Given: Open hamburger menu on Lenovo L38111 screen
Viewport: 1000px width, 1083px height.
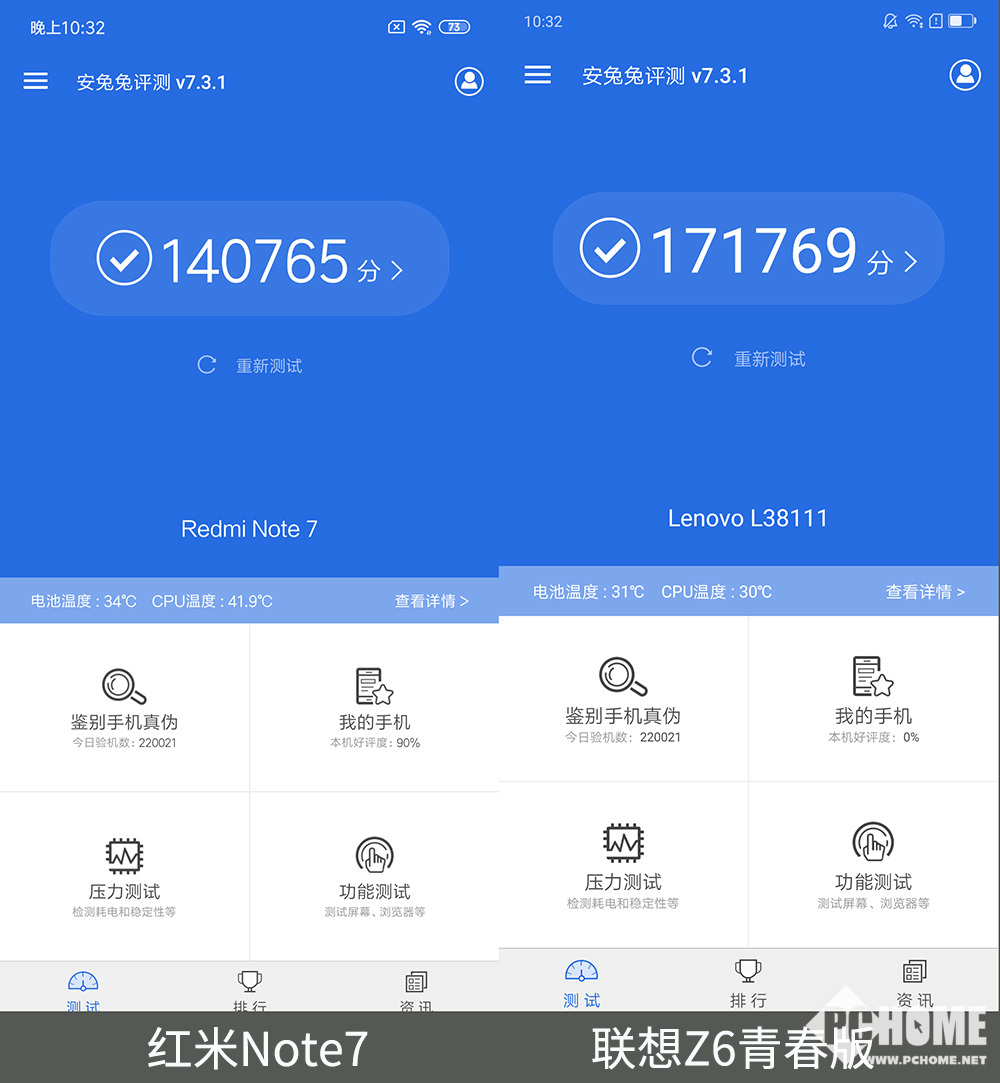Looking at the screenshot, I should (x=537, y=75).
